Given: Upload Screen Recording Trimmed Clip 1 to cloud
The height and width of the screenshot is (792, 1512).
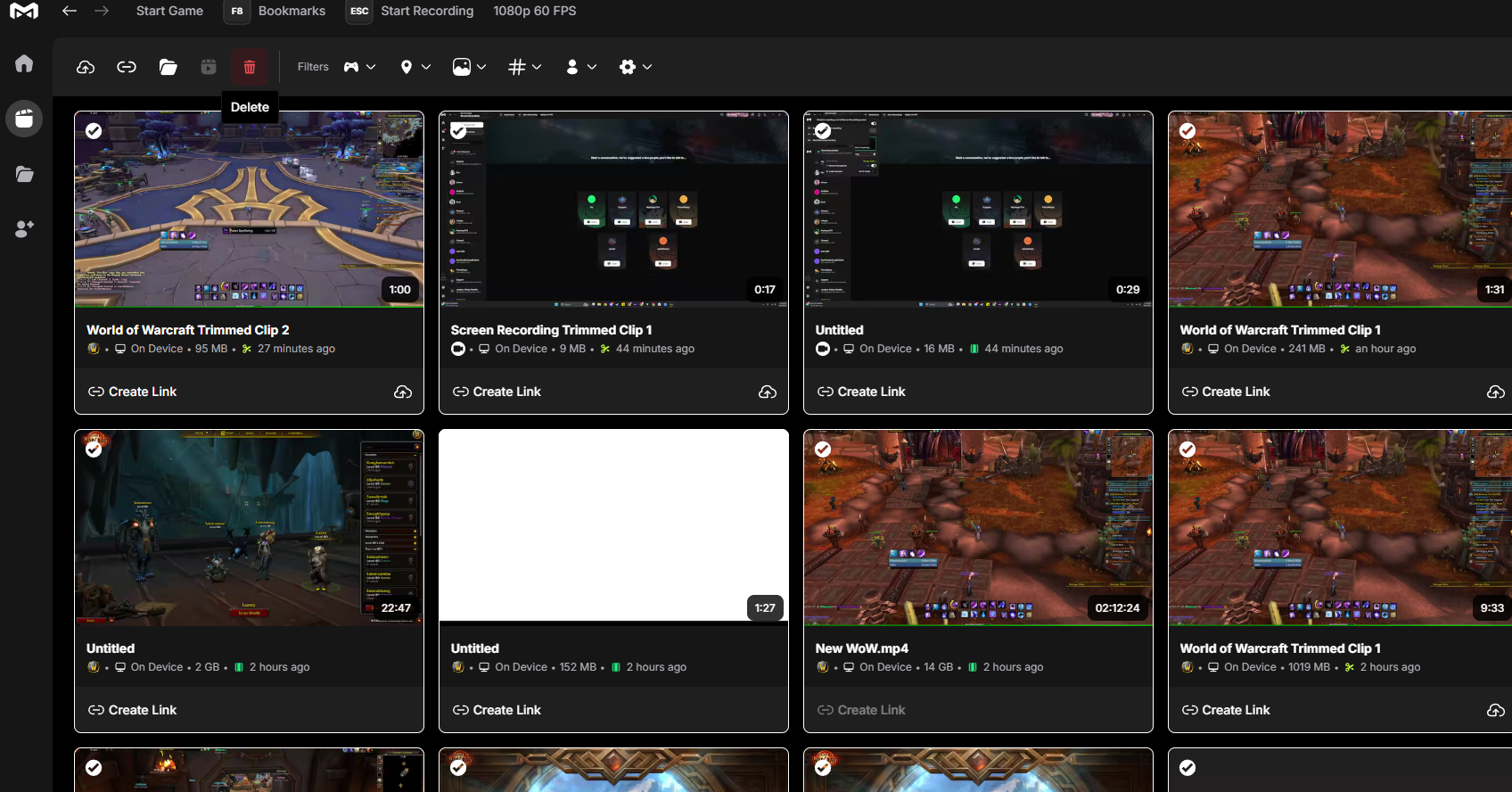Looking at the screenshot, I should [x=768, y=392].
